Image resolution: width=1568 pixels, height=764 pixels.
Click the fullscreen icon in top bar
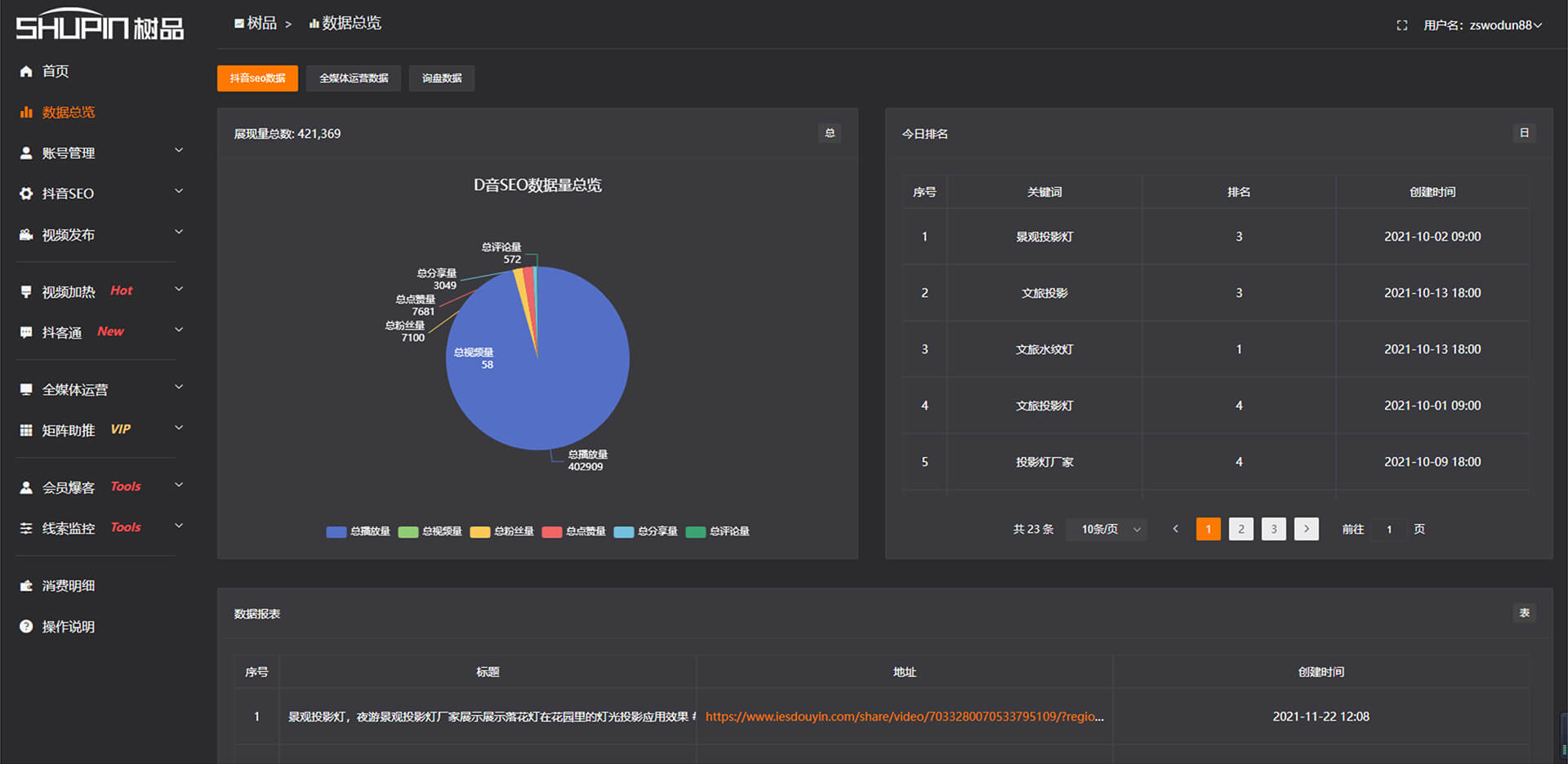pyautogui.click(x=1402, y=25)
